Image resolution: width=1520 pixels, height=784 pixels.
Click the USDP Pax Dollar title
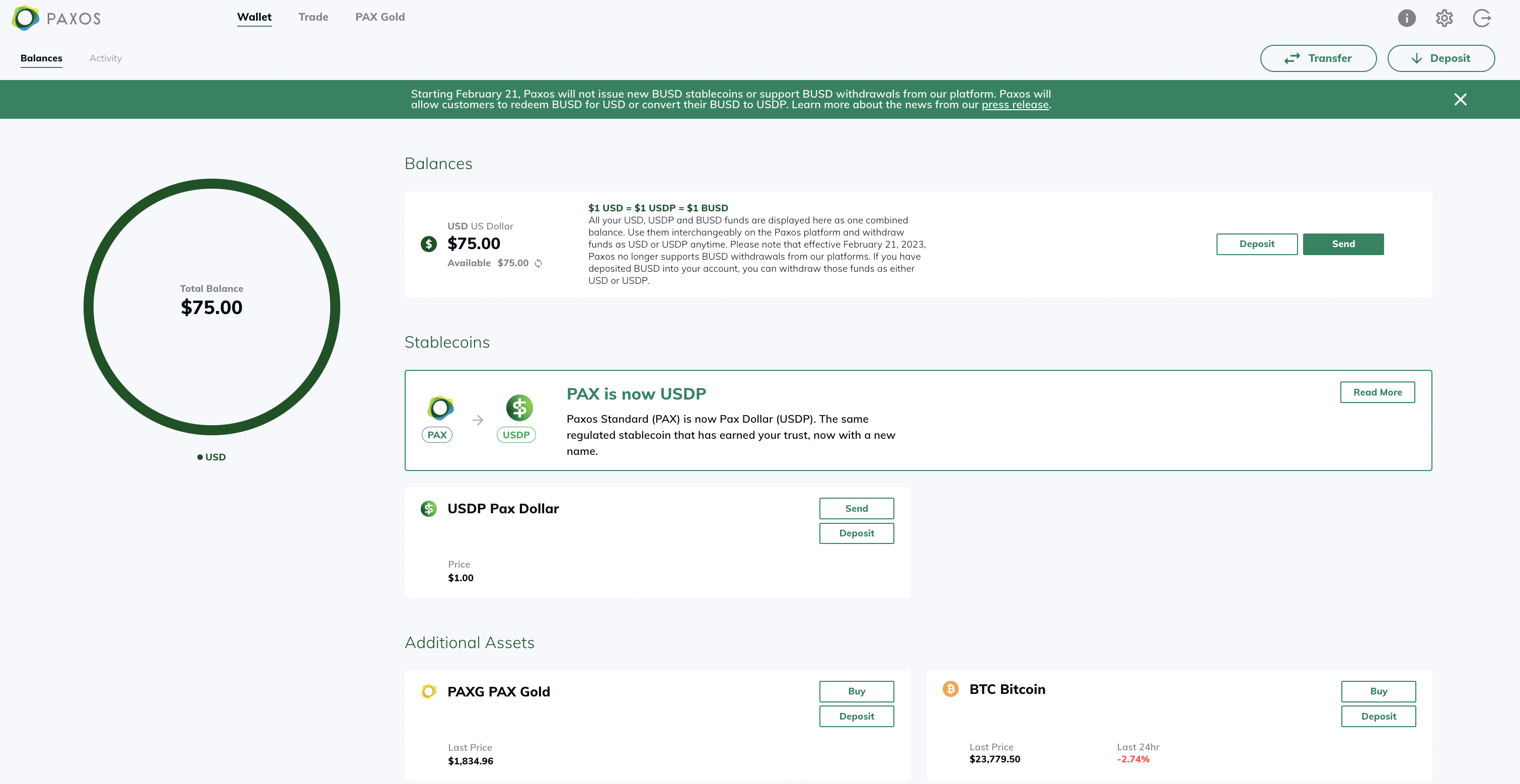pos(503,509)
